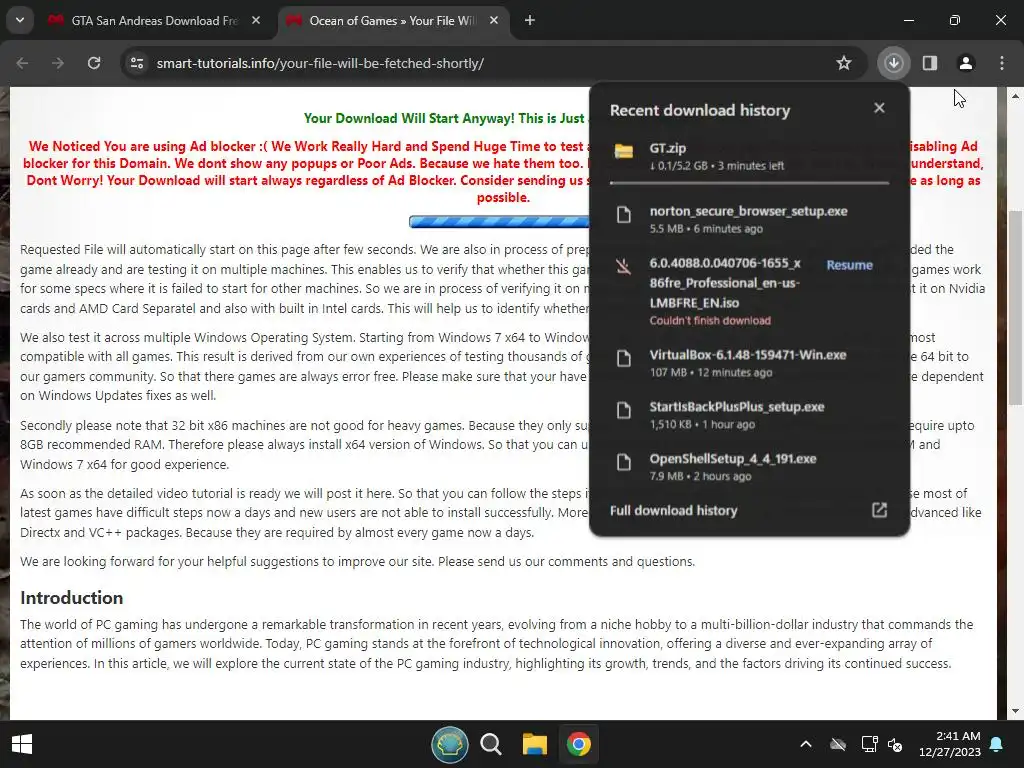1024x768 pixels.
Task: Click the Introduction heading
Action: point(71,598)
